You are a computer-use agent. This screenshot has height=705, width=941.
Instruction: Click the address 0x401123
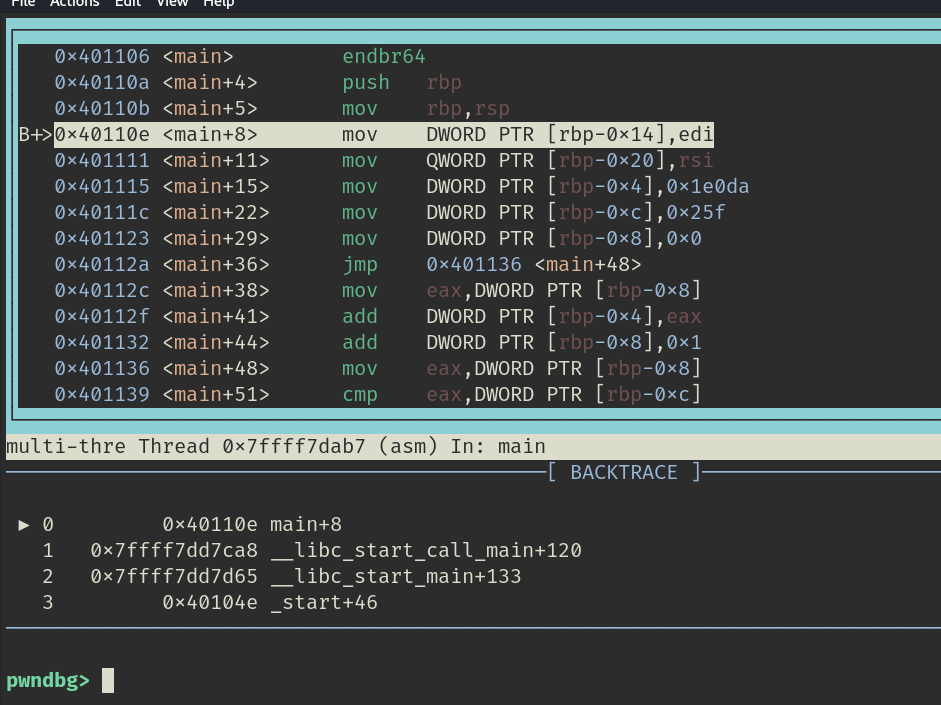pyautogui.click(x=101, y=238)
